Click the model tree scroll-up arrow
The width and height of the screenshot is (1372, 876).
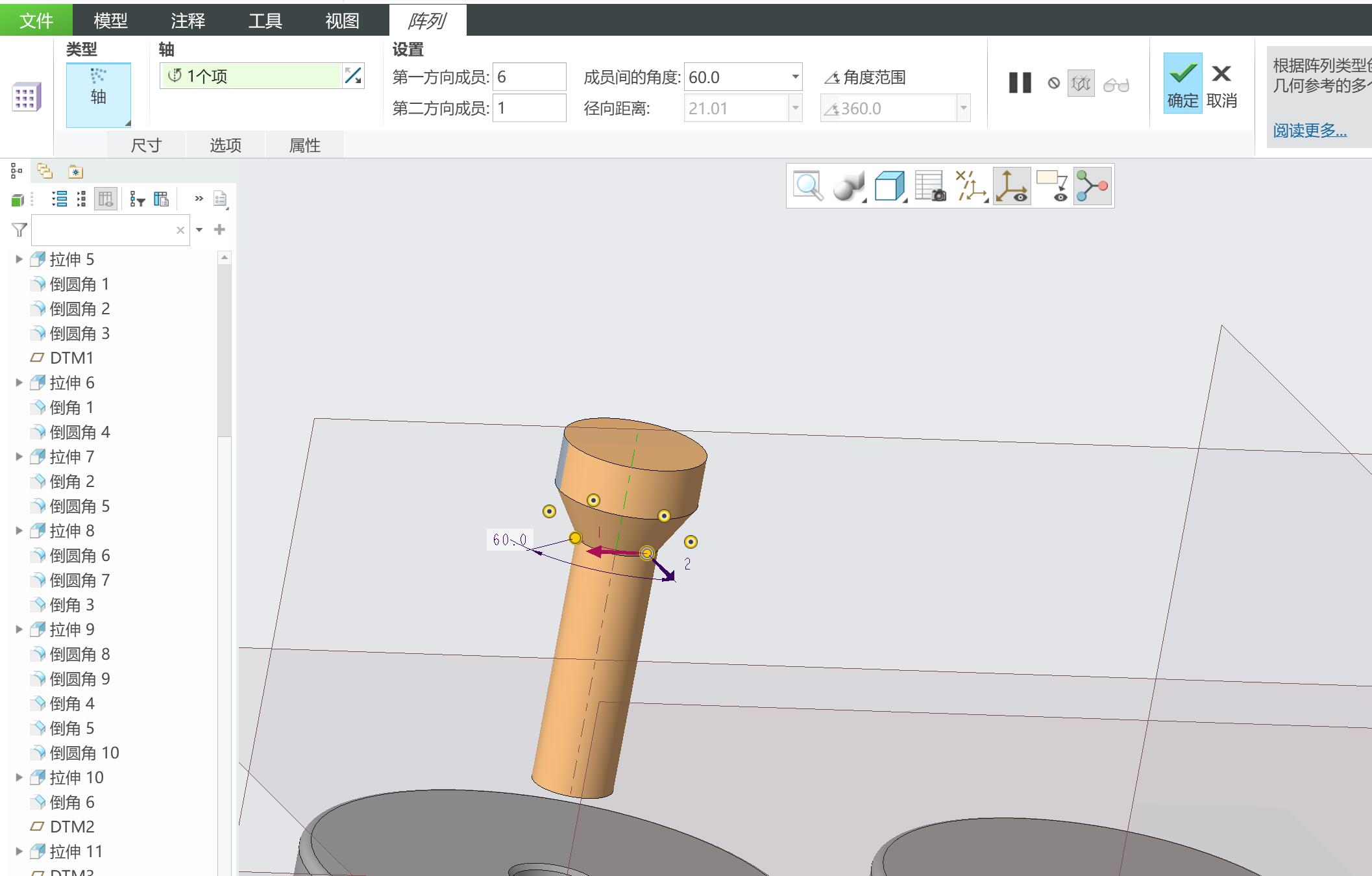(x=225, y=258)
